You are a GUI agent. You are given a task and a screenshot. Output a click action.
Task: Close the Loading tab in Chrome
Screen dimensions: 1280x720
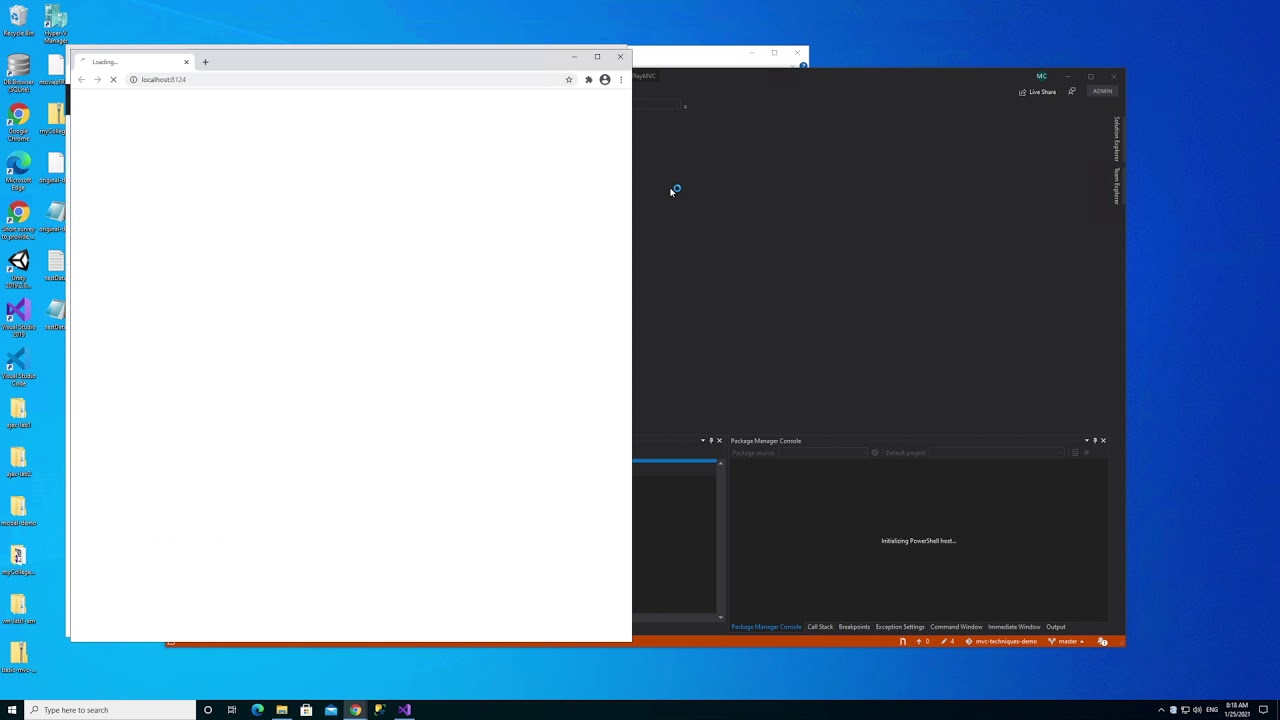click(x=186, y=62)
